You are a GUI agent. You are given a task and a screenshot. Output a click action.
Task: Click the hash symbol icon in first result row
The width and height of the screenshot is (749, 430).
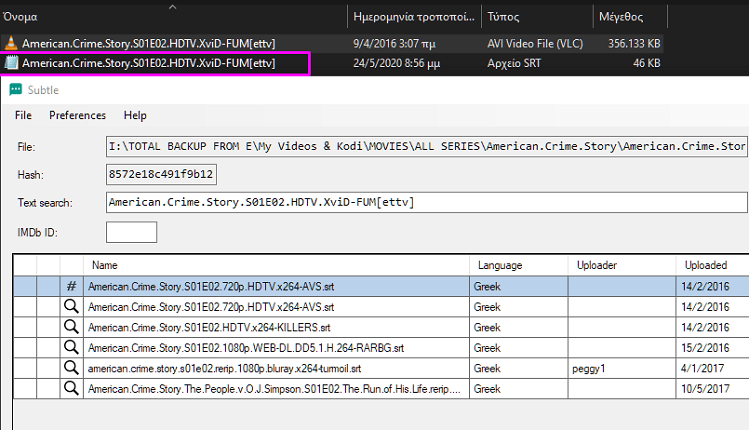[x=71, y=286]
